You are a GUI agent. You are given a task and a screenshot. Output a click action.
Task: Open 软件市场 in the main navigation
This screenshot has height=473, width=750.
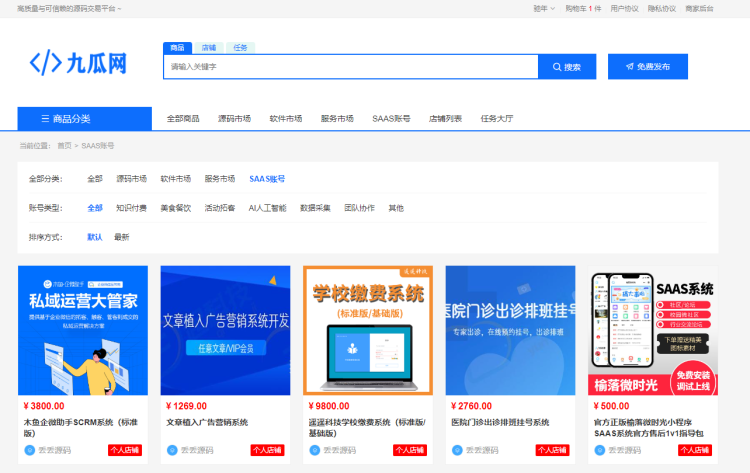285,118
